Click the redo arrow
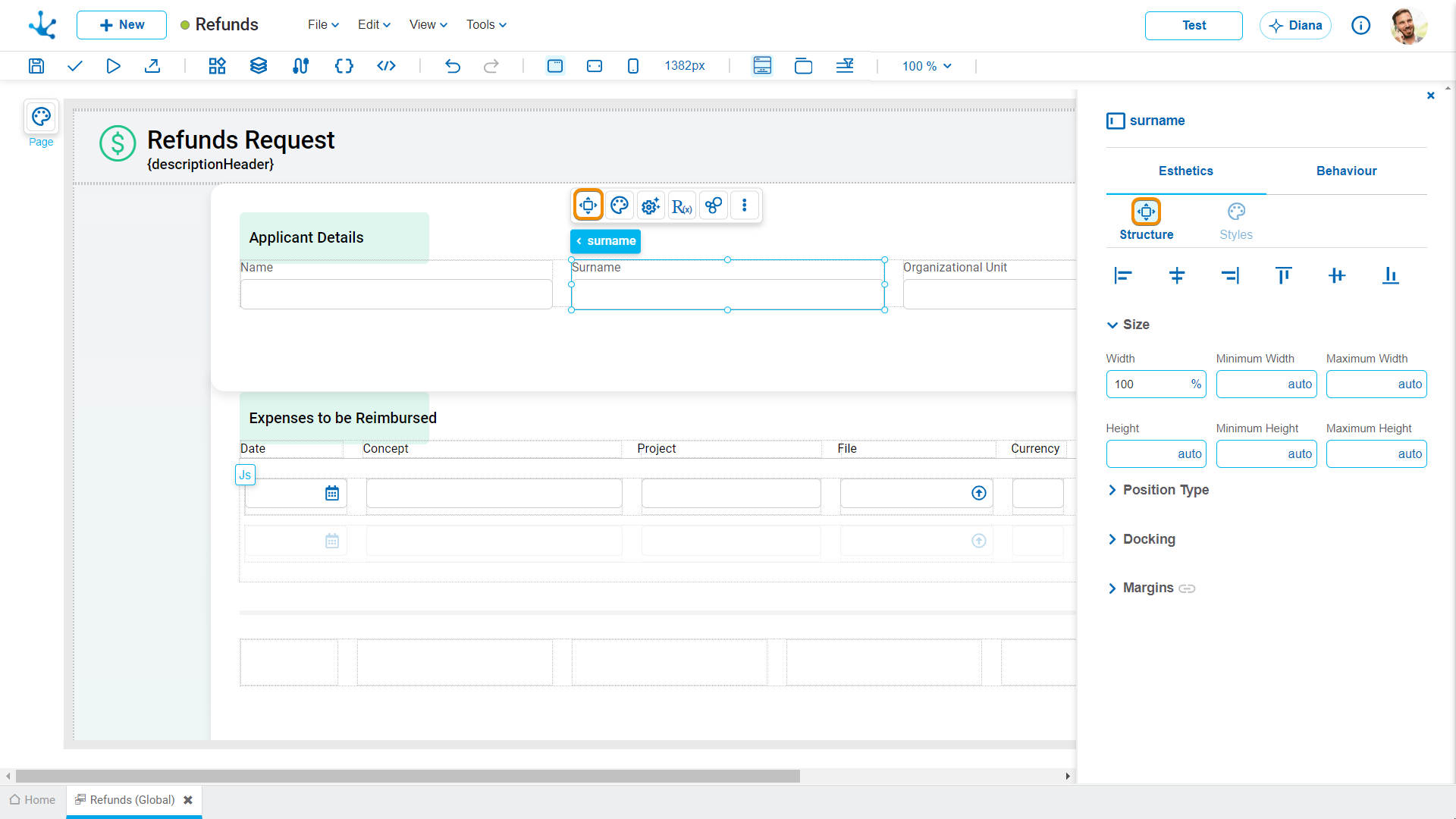 pos(491,66)
